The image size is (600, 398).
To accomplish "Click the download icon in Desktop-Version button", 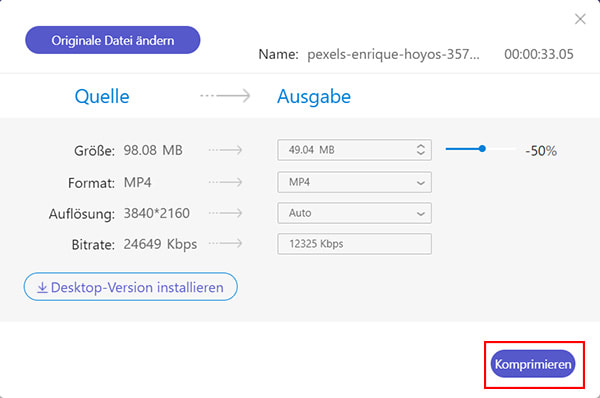I will click(42, 287).
